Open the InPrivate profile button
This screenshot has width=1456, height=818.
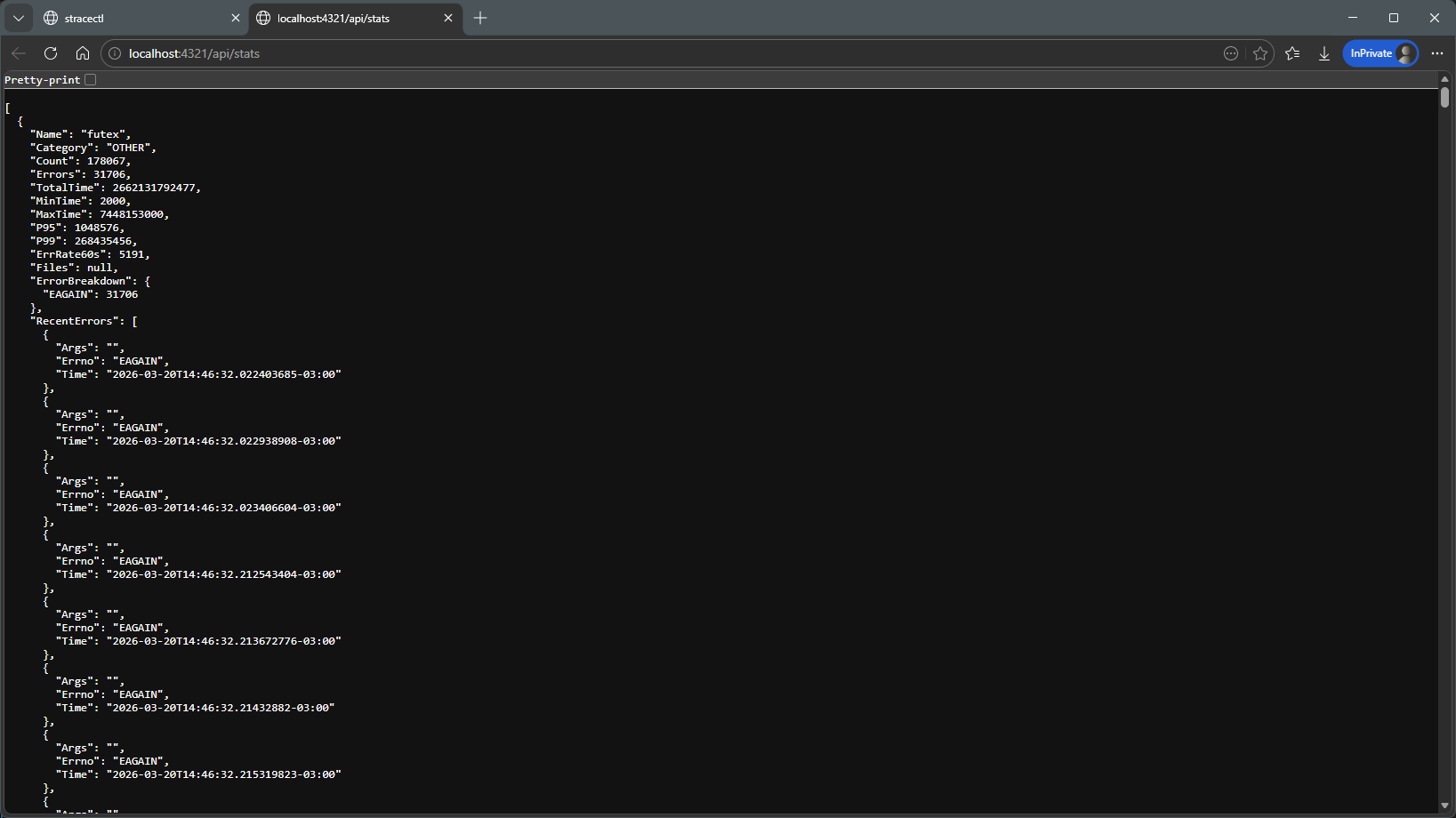tap(1380, 53)
